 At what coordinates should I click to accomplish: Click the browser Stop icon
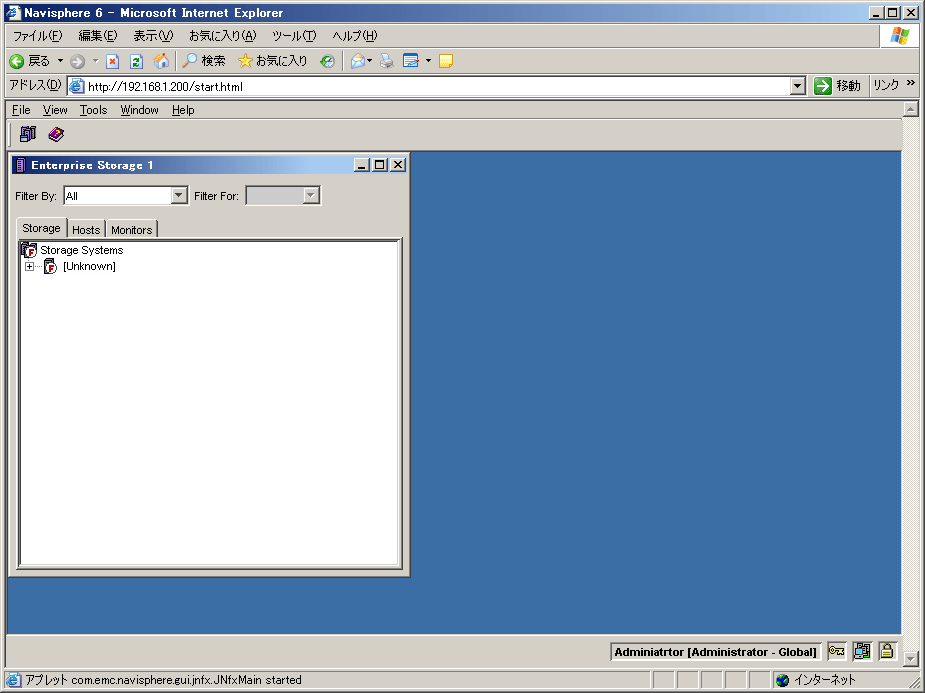click(113, 61)
